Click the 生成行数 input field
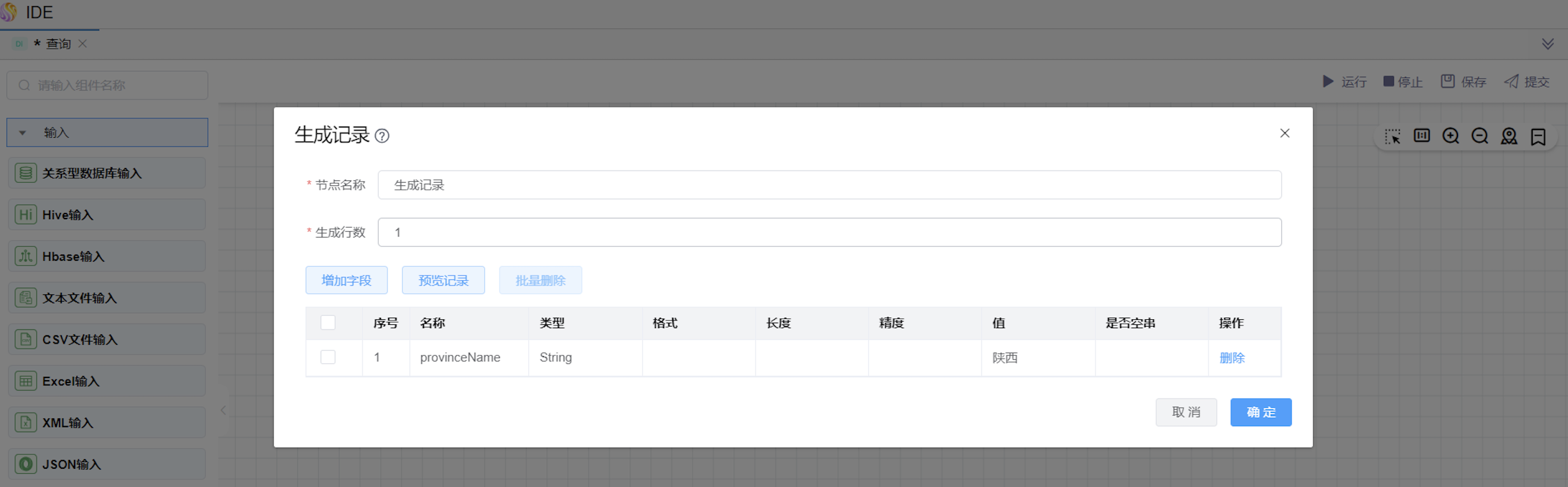 click(829, 232)
